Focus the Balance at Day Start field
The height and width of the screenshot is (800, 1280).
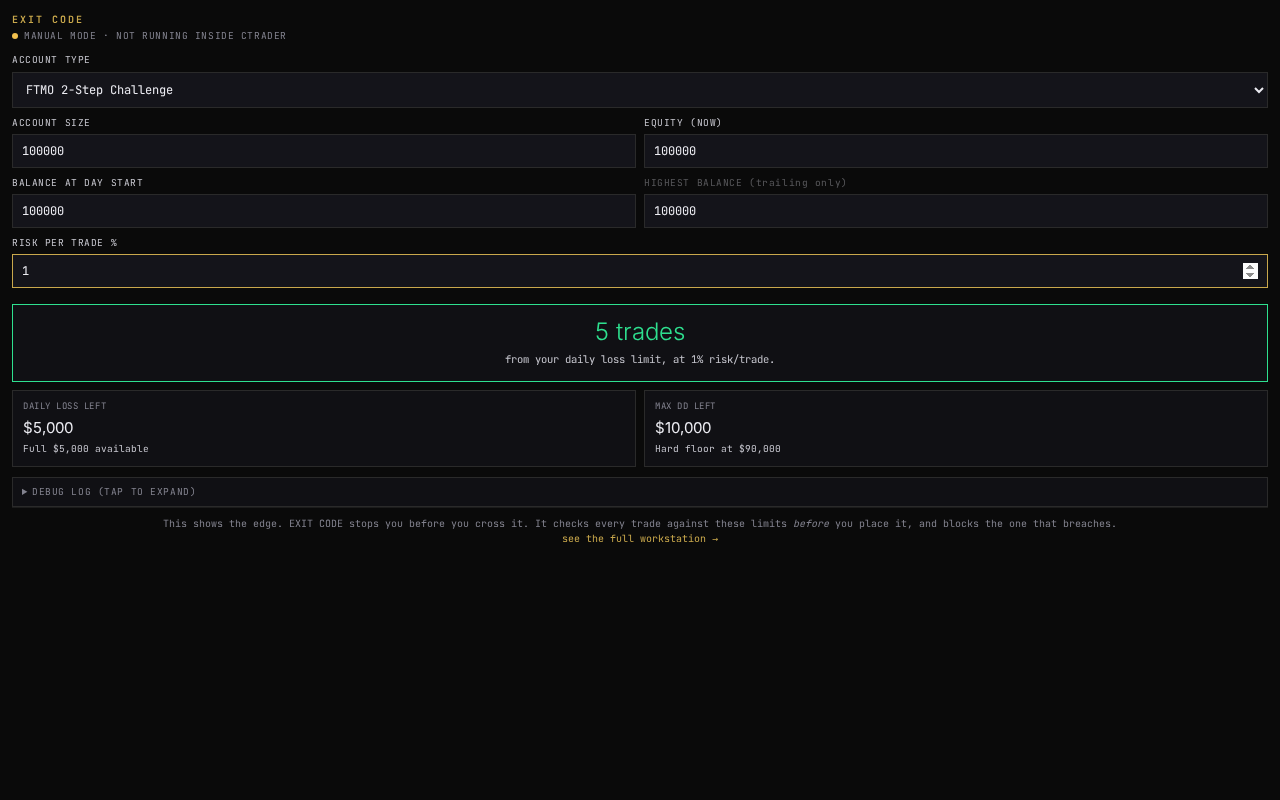[x=324, y=211]
